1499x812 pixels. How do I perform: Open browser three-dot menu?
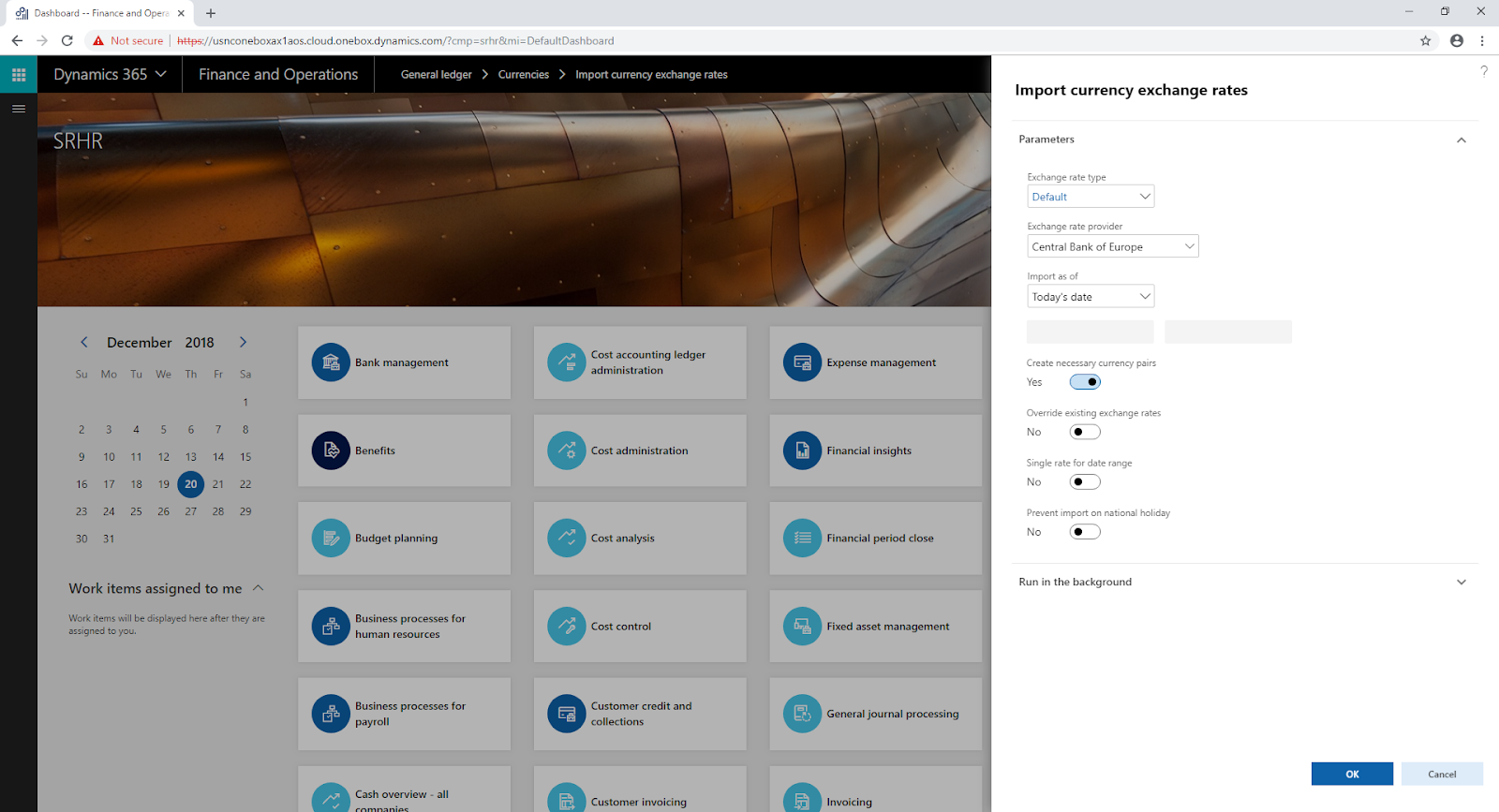click(1482, 40)
